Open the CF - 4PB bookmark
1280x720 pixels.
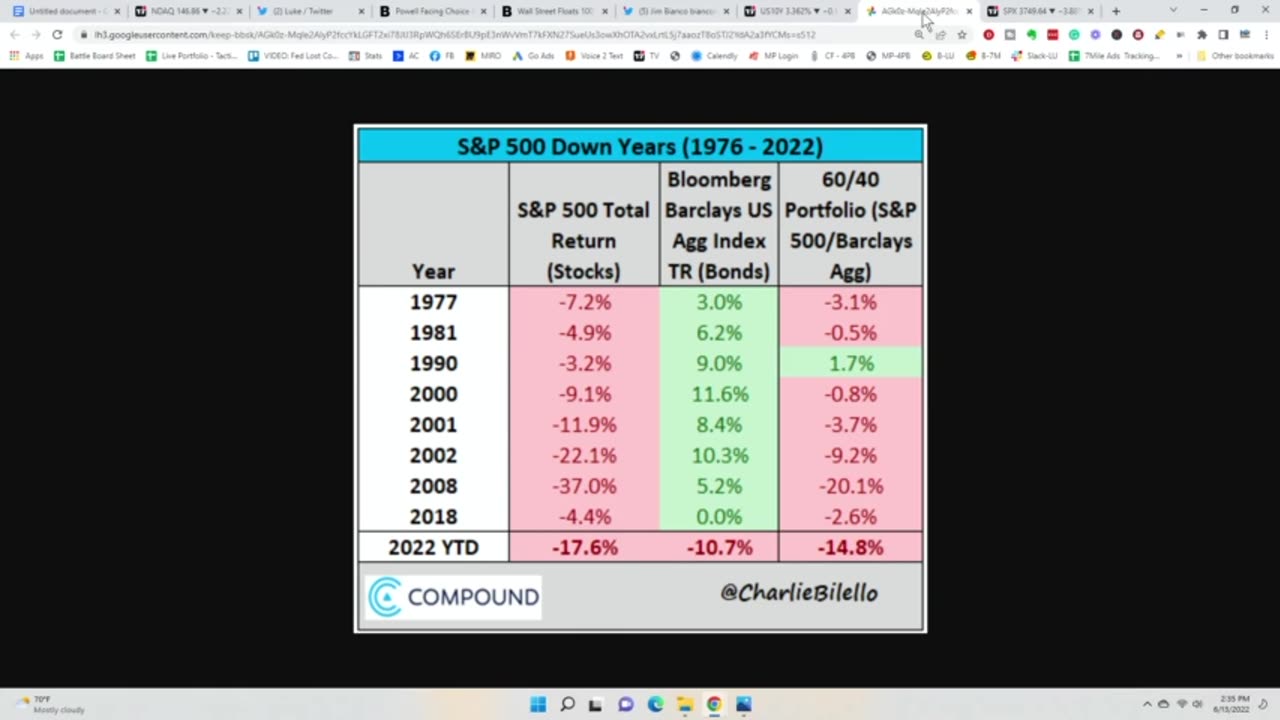(832, 56)
